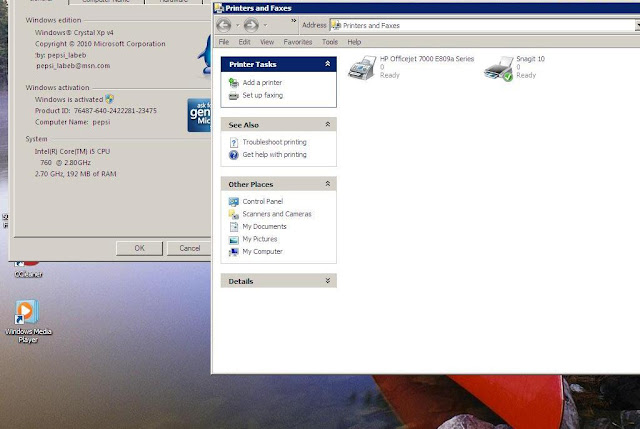This screenshot has height=429, width=640.
Task: Click the Add a printer link
Action: coord(262,82)
